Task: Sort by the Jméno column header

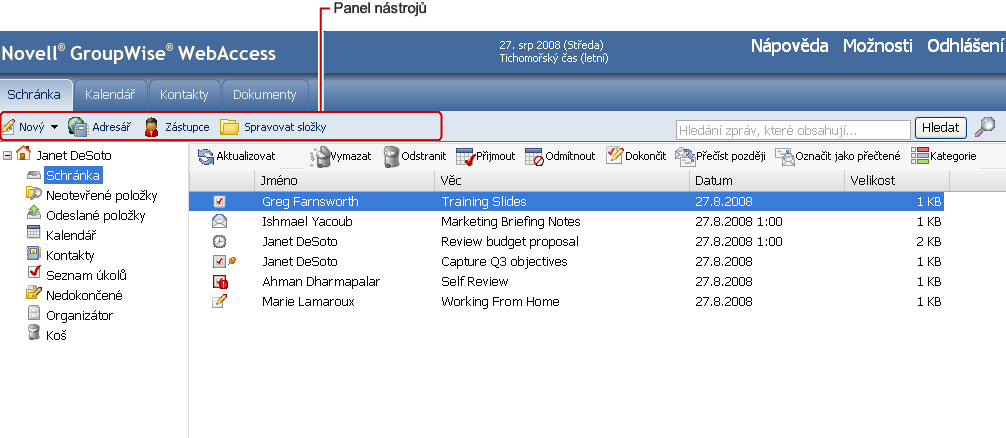Action: [344, 181]
